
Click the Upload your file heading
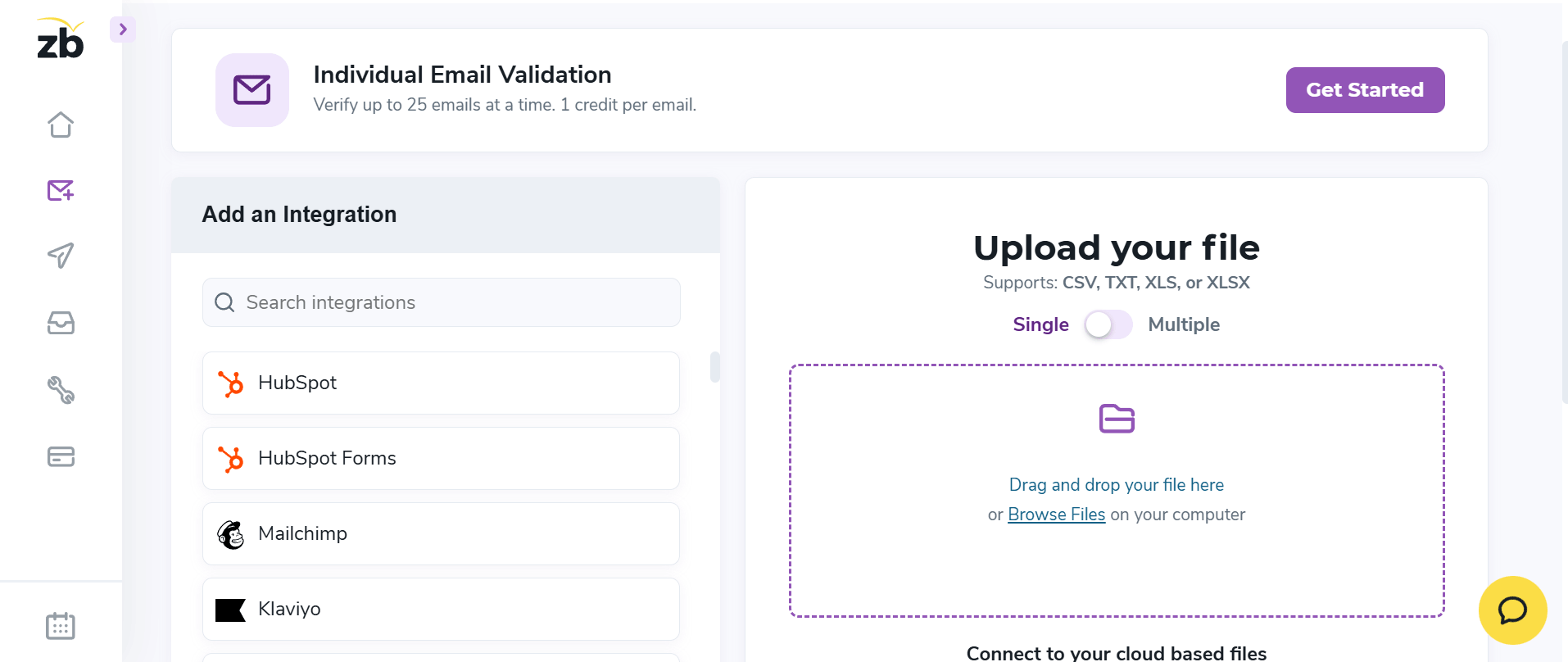tap(1117, 247)
